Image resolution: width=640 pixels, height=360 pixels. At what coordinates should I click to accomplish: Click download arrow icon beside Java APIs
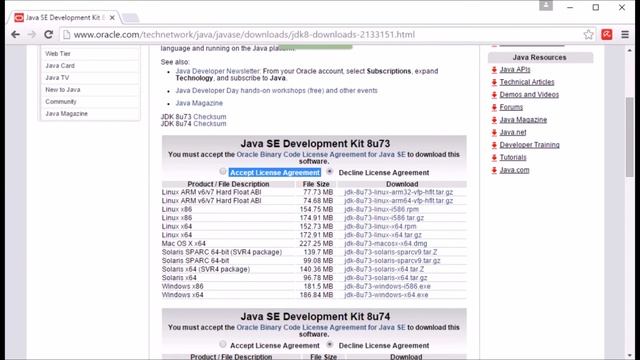(x=494, y=70)
